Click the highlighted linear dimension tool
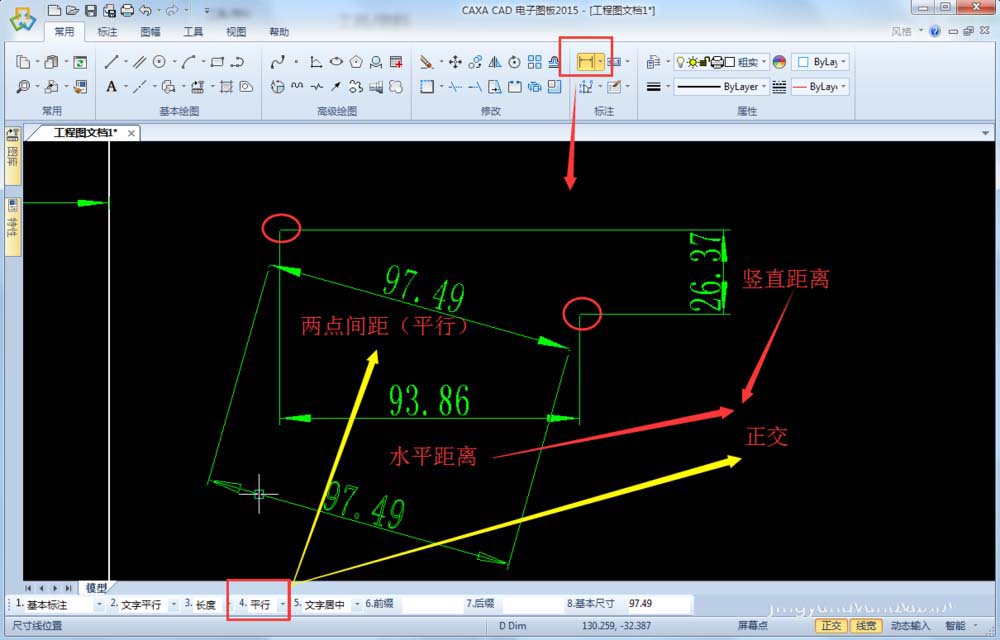 tap(585, 61)
